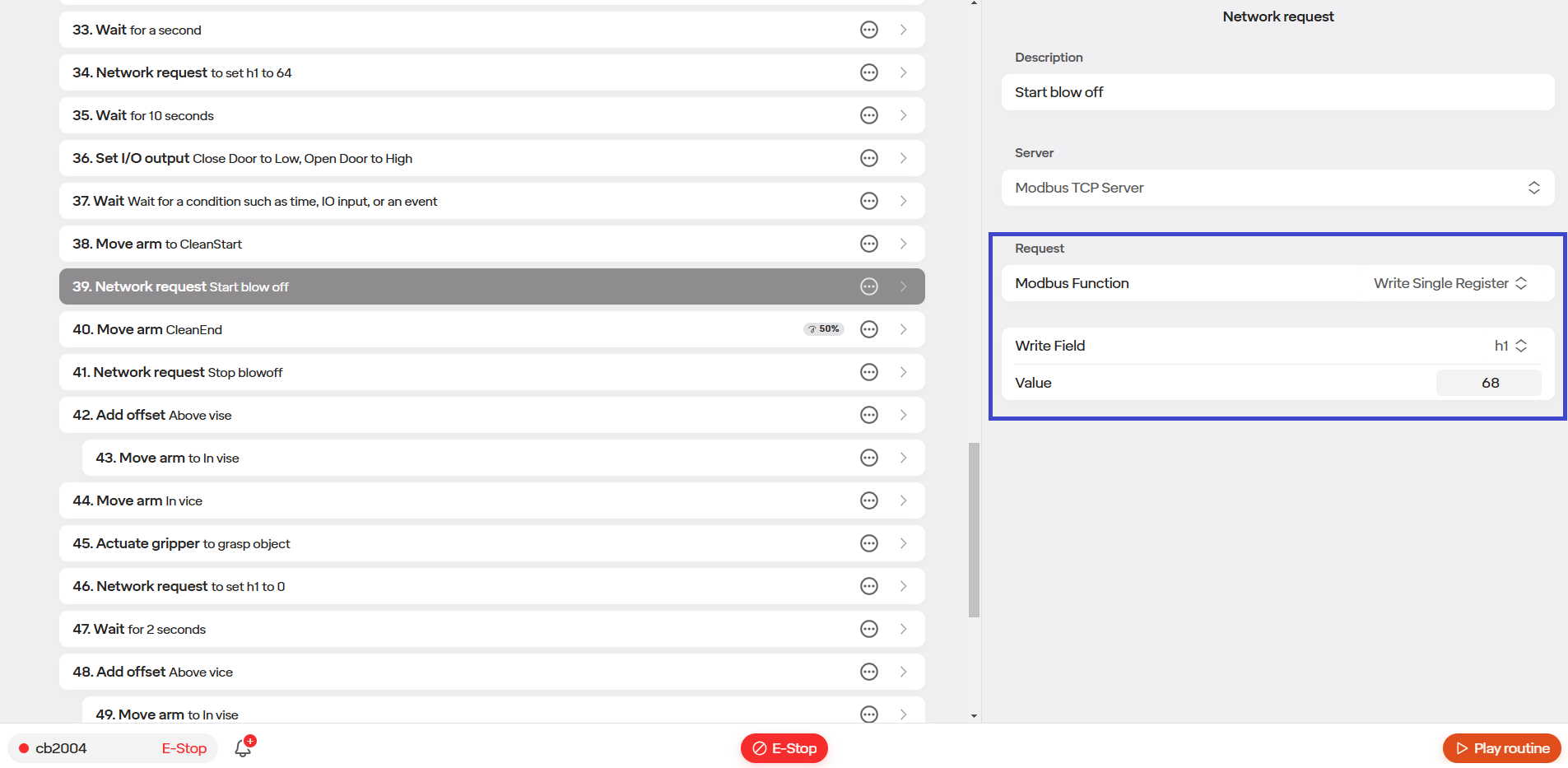
Task: Open options icon for step 36 Set I/O output
Action: click(x=869, y=158)
